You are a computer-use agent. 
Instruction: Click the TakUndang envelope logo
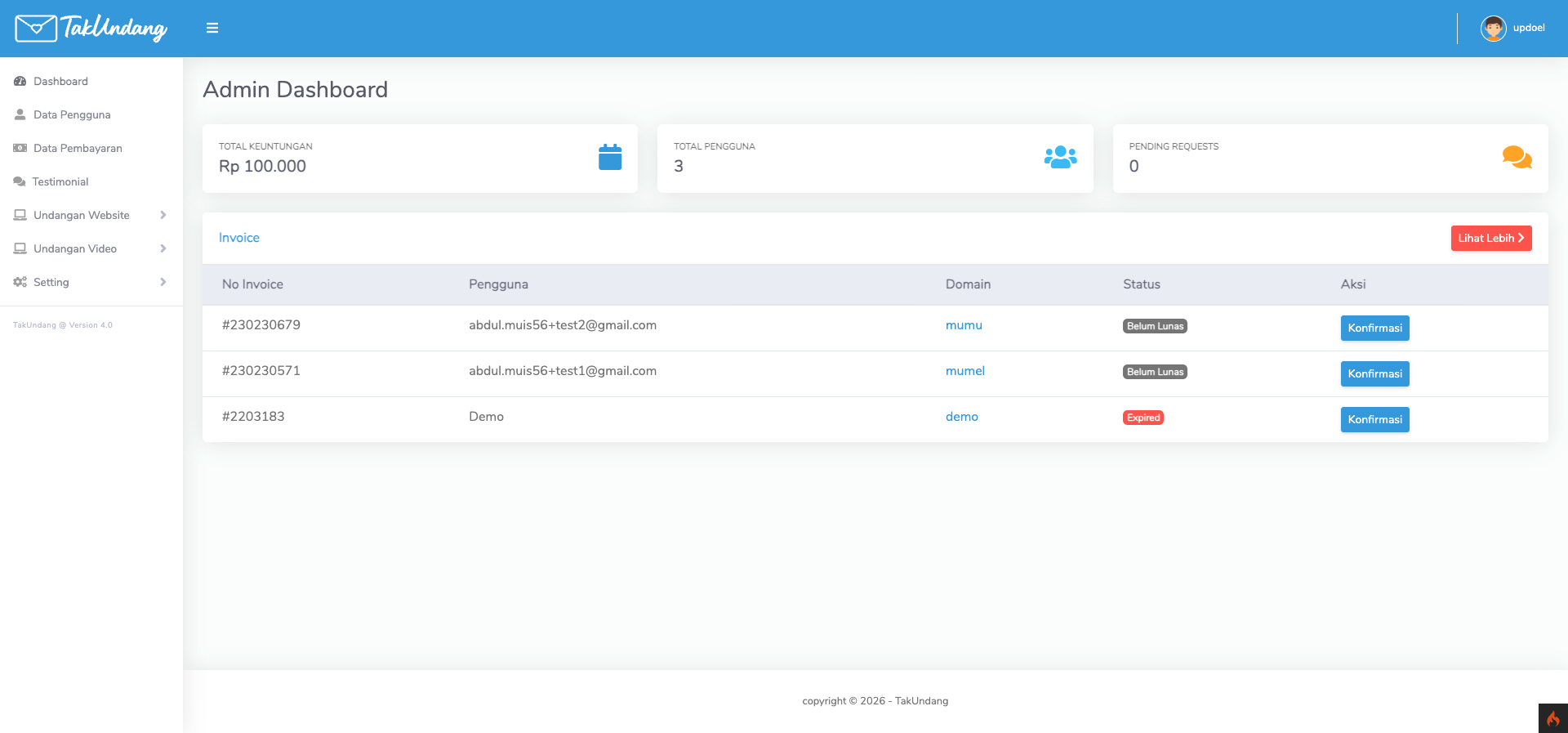pos(36,28)
